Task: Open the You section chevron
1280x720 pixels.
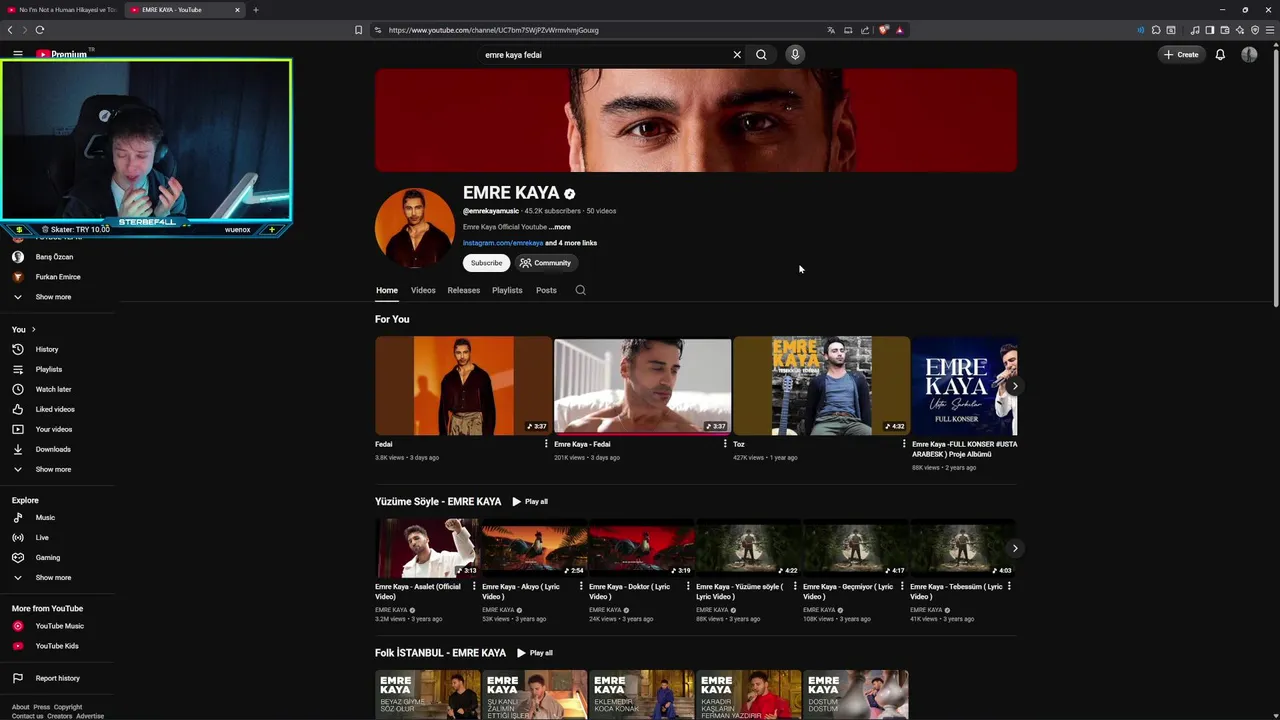Action: [33, 329]
